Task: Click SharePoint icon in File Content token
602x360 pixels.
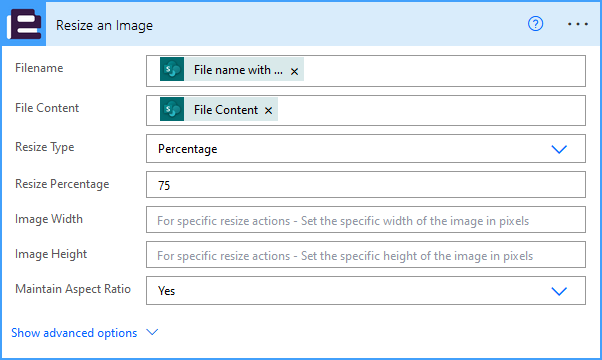Action: 172,109
